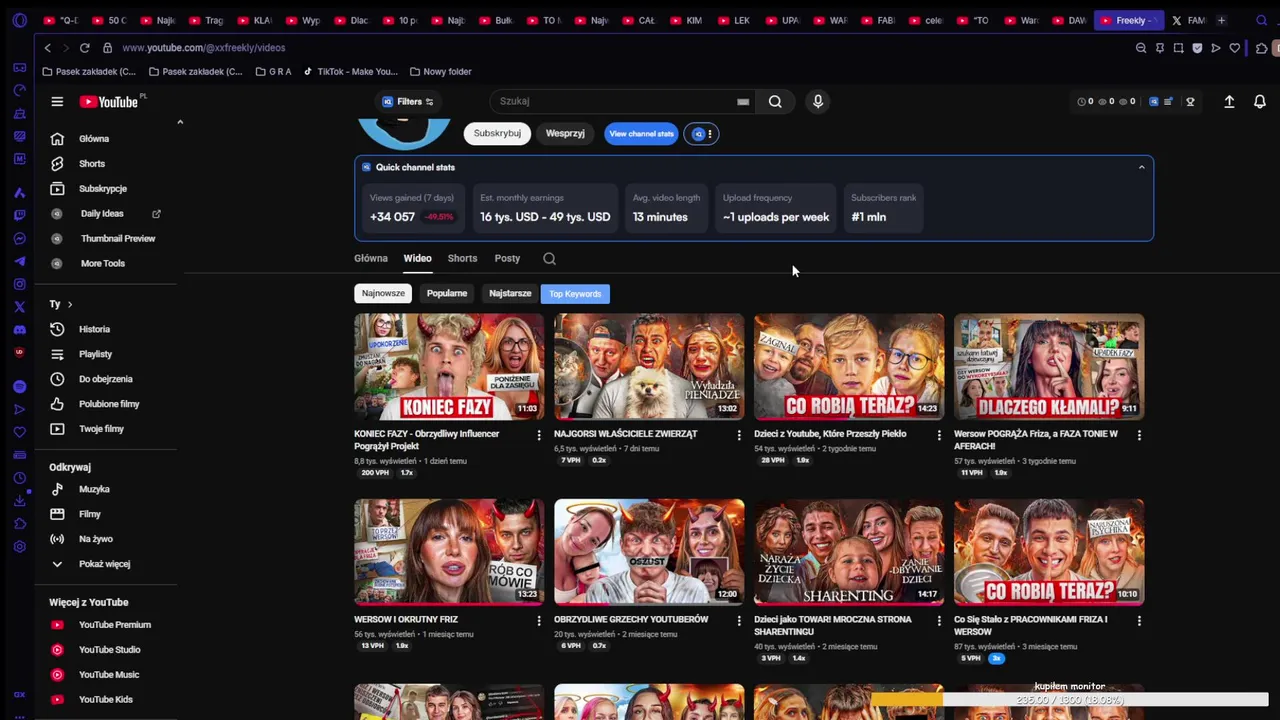The image size is (1280, 720).
Task: Collapse sidebar extension section with up arrow
Action: 180,122
